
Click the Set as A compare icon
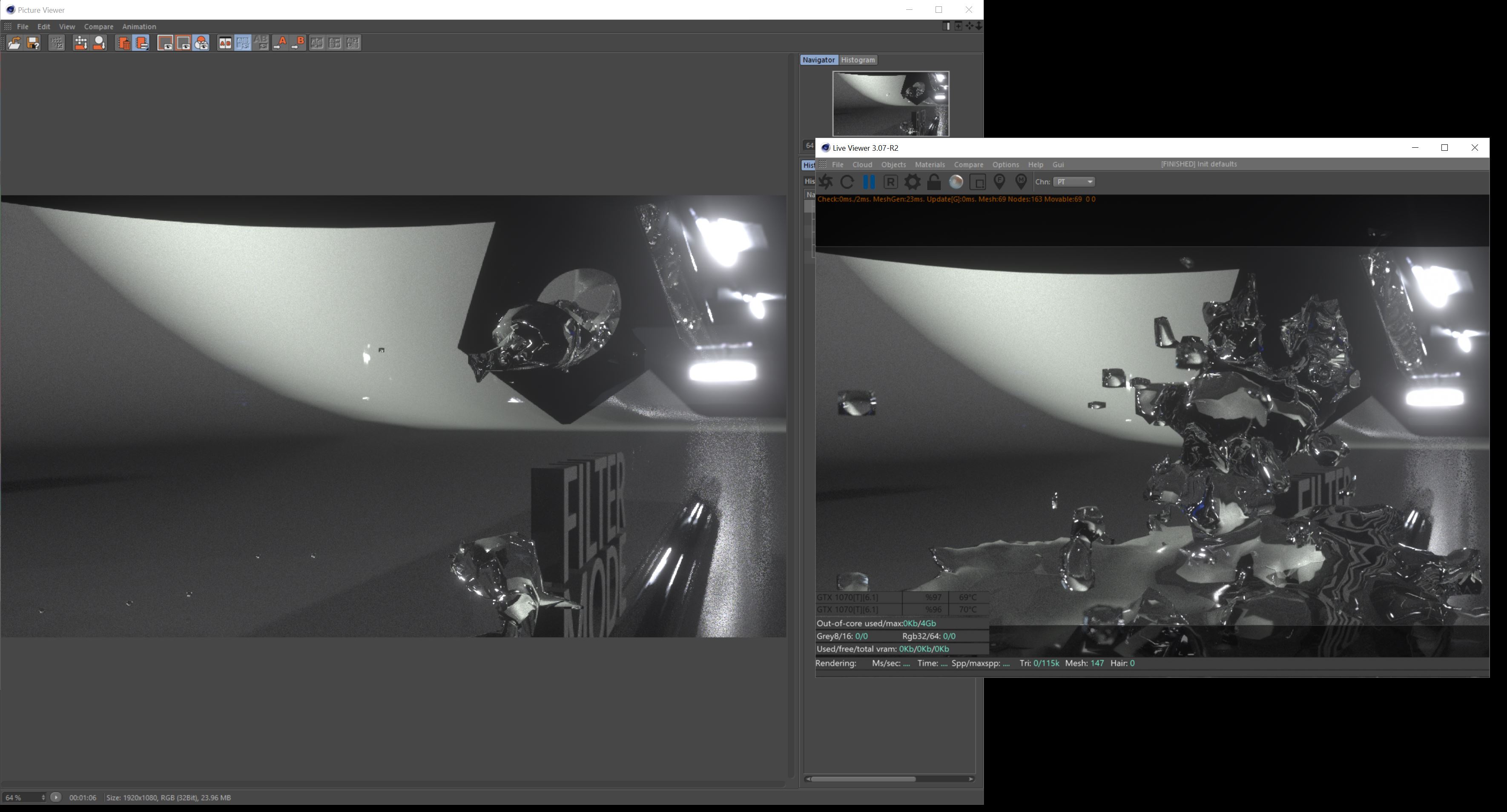coord(280,43)
